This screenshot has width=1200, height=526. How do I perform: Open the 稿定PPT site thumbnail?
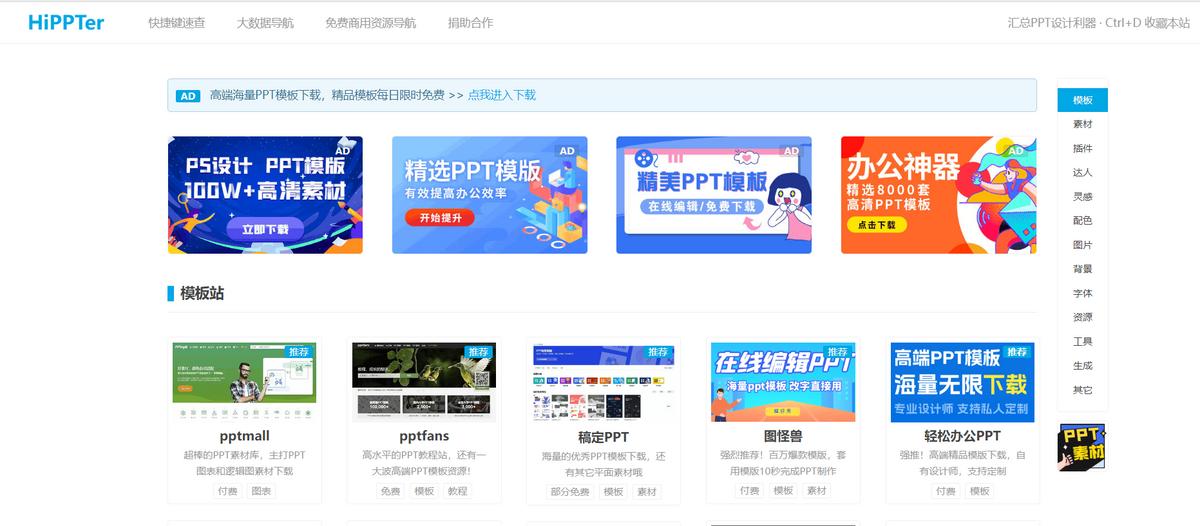click(x=603, y=383)
